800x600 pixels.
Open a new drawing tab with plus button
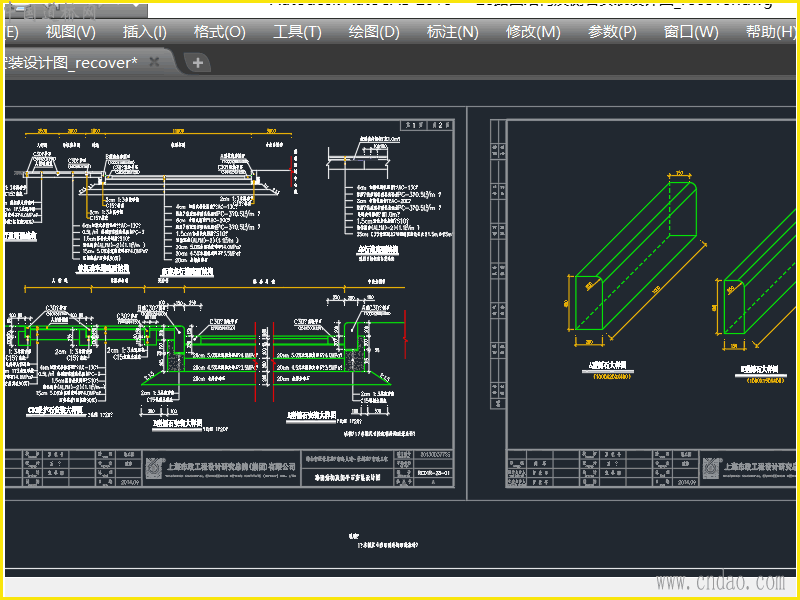pos(198,63)
